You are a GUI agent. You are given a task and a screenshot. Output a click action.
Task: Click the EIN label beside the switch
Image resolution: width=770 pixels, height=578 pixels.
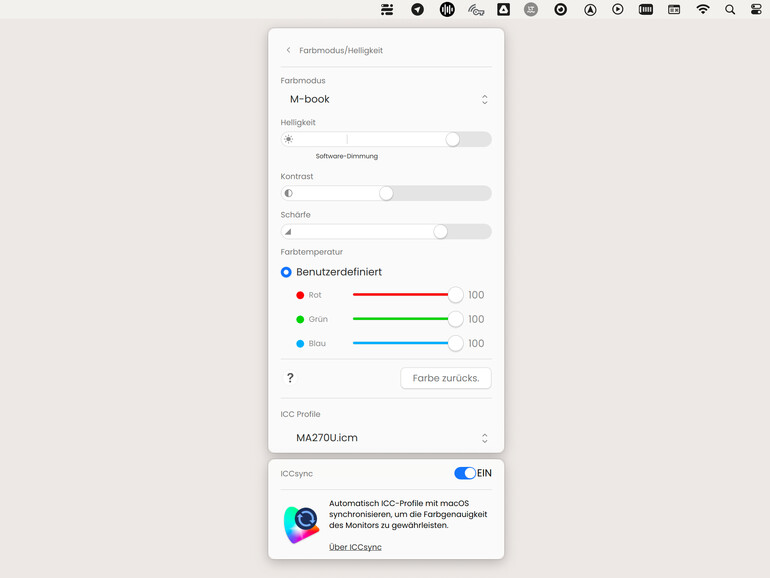(x=484, y=473)
